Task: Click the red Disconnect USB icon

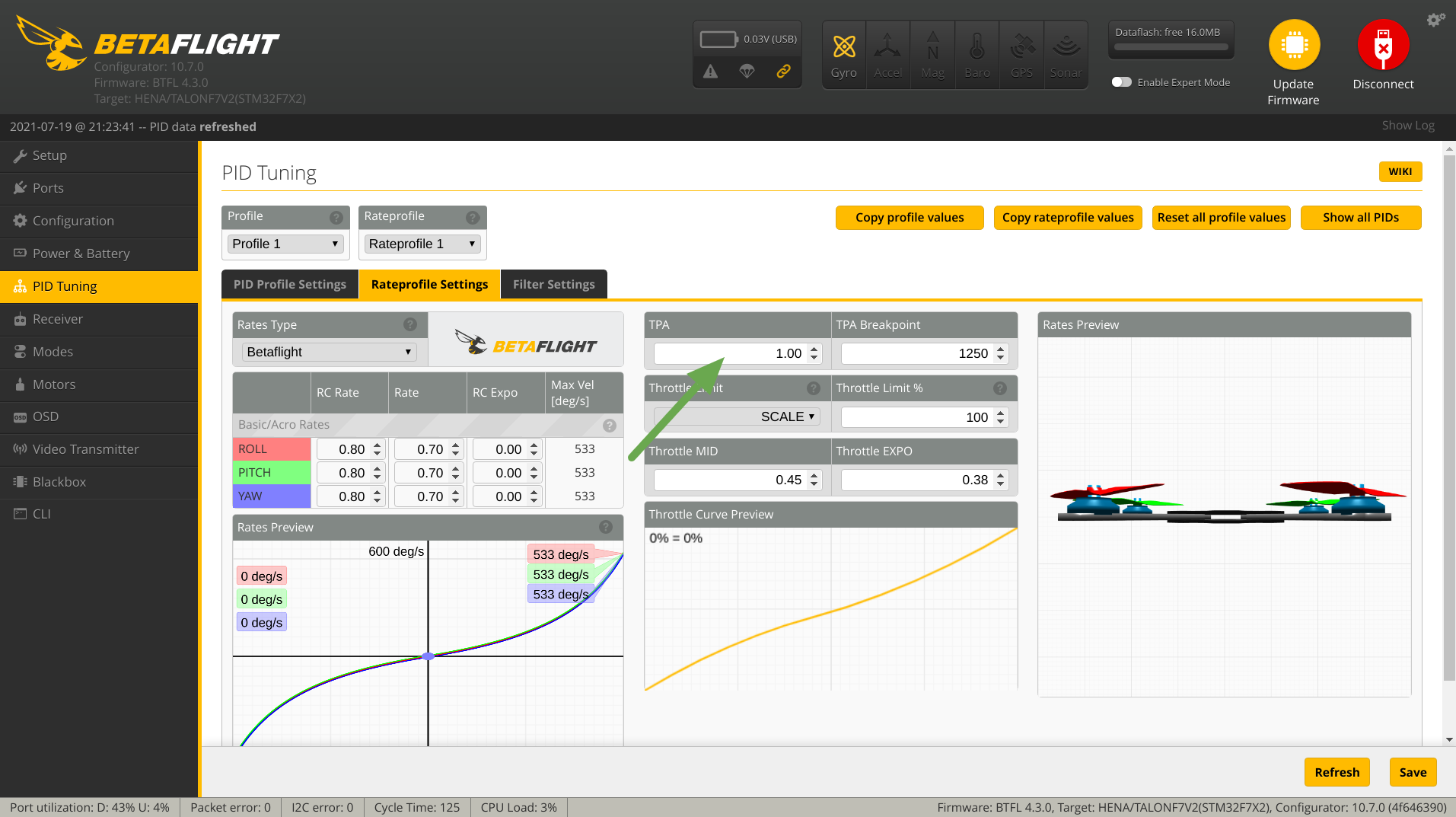Action: click(1383, 45)
